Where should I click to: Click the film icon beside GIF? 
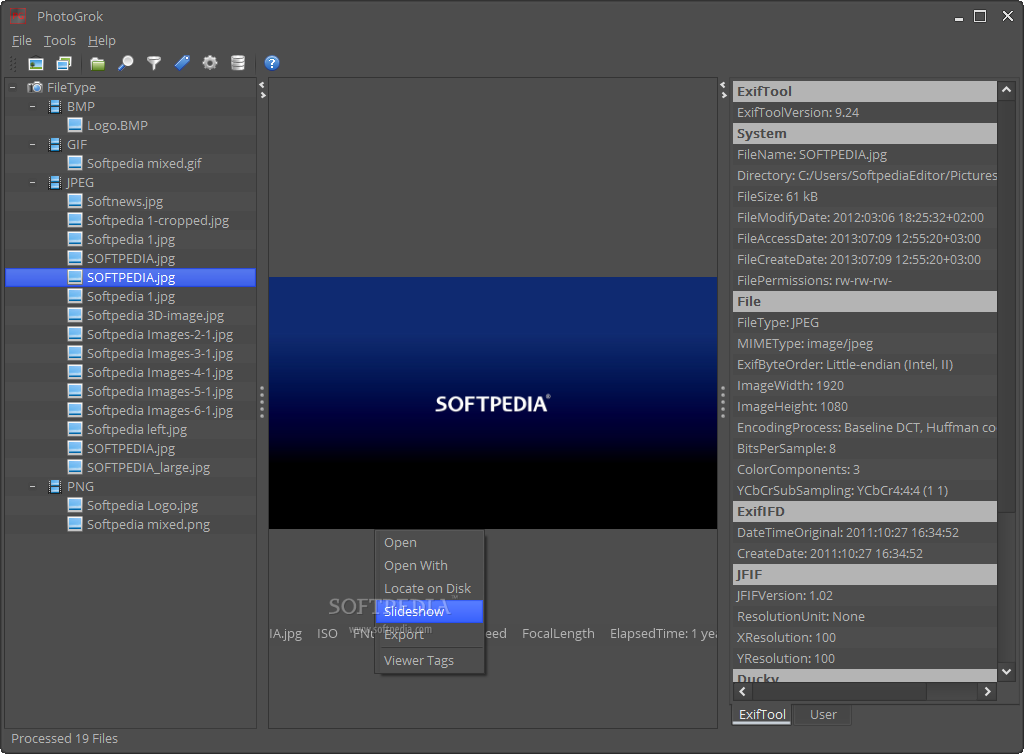56,144
